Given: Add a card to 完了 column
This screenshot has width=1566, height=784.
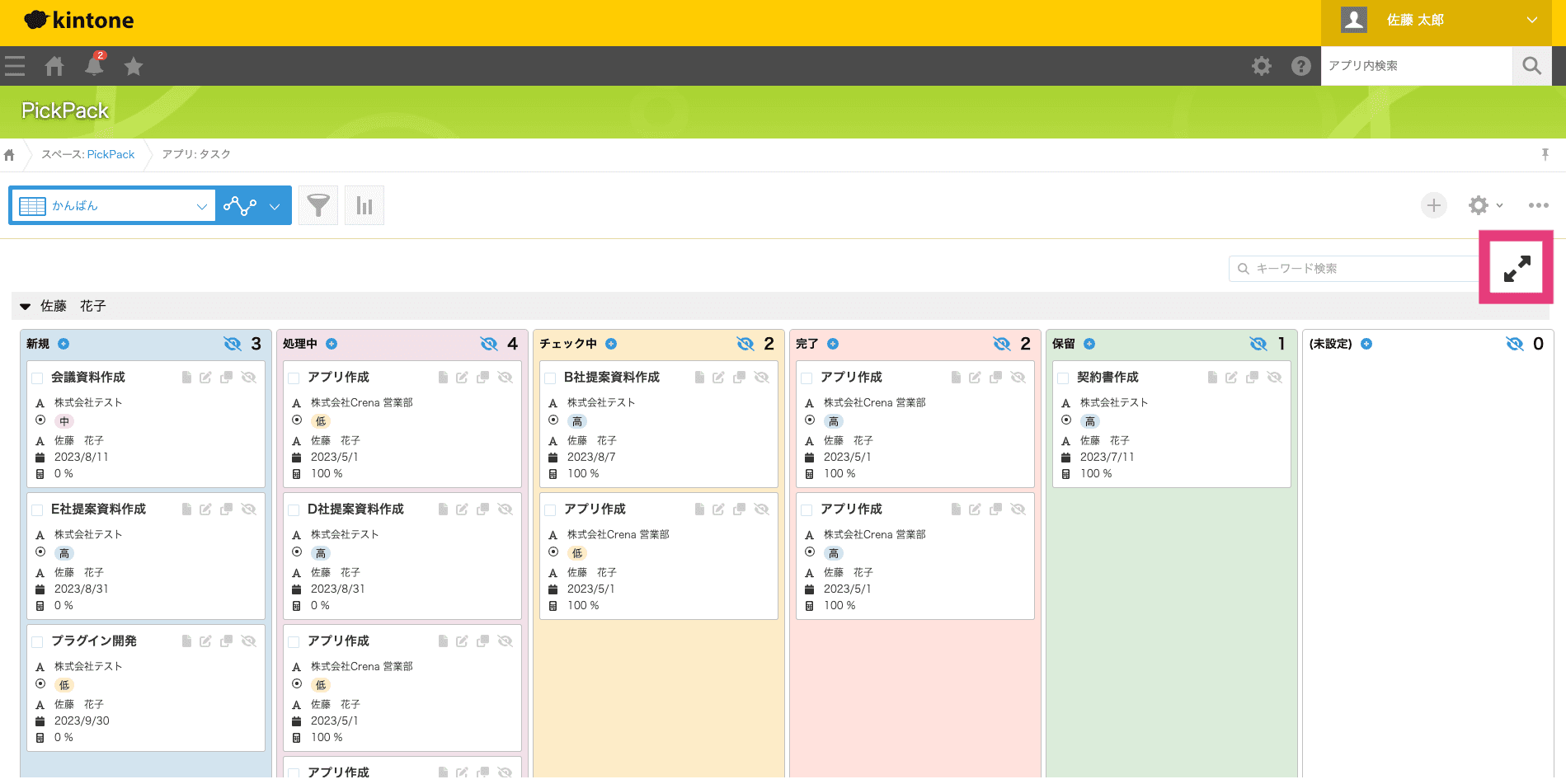Looking at the screenshot, I should click(x=833, y=344).
